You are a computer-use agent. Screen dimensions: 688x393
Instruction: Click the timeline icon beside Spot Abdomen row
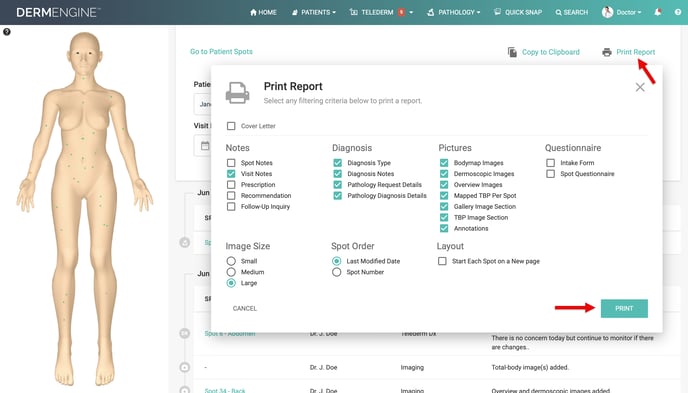pyautogui.click(x=185, y=333)
